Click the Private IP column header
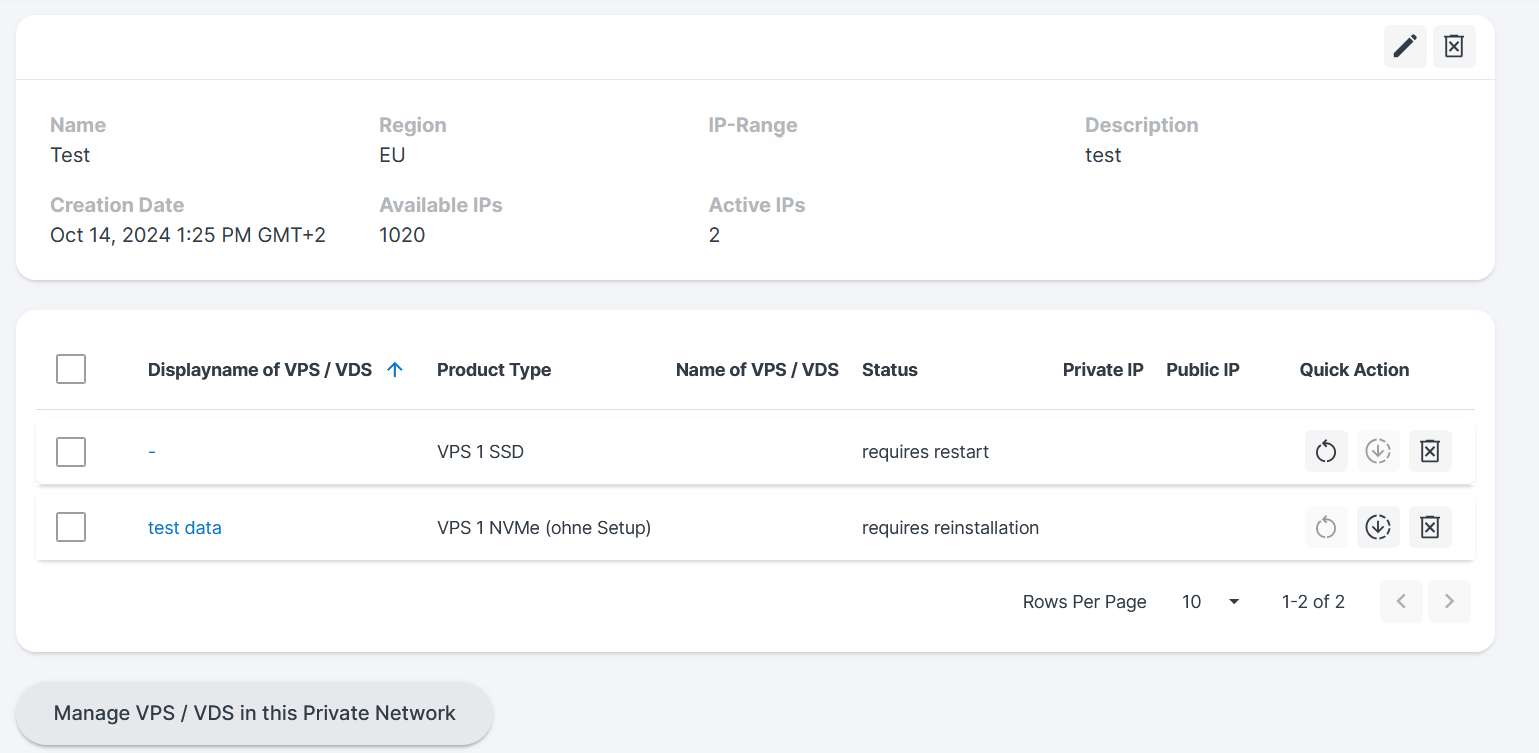 point(1103,370)
